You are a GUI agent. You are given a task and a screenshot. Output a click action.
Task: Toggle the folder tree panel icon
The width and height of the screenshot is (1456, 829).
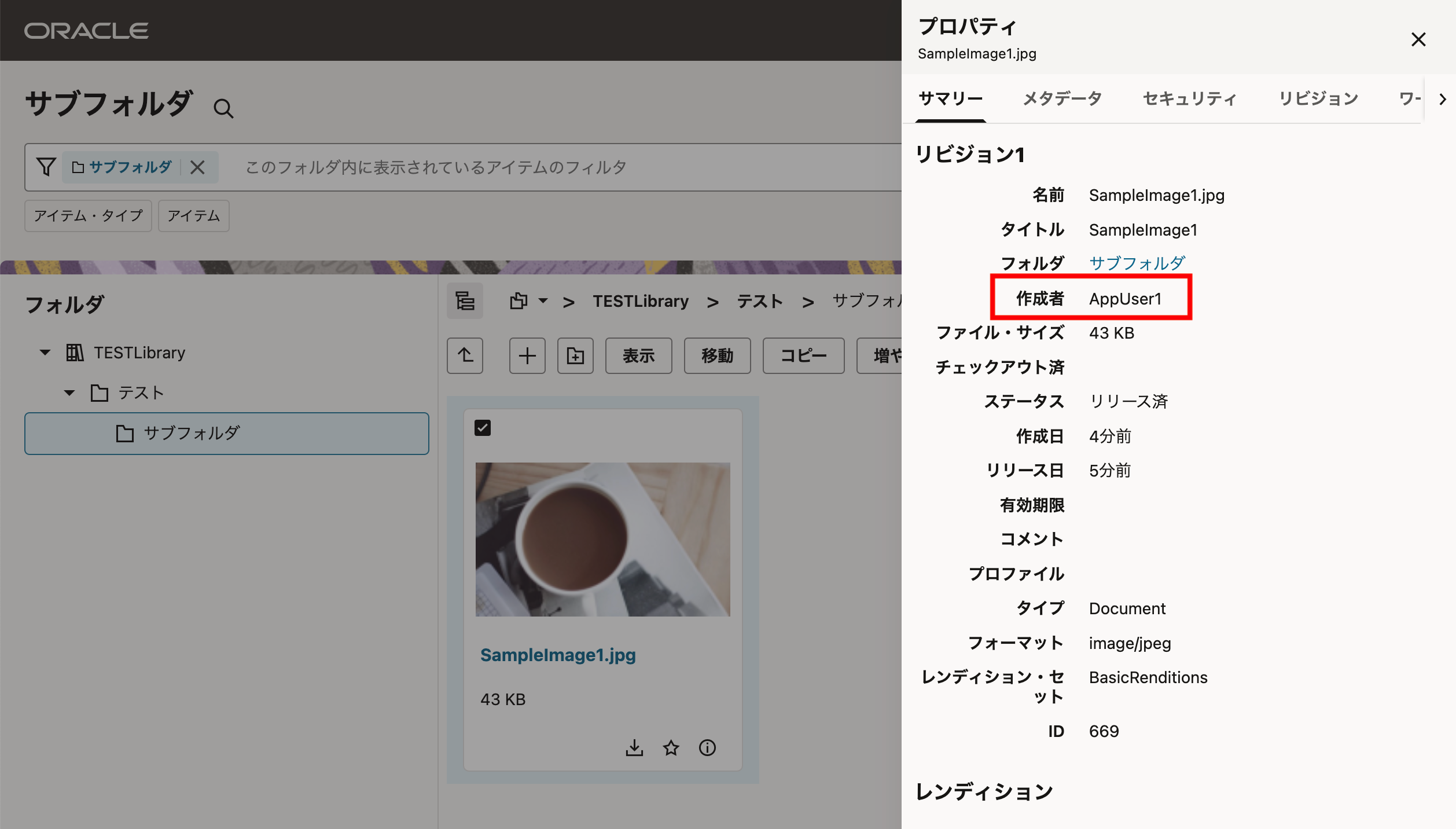point(465,301)
